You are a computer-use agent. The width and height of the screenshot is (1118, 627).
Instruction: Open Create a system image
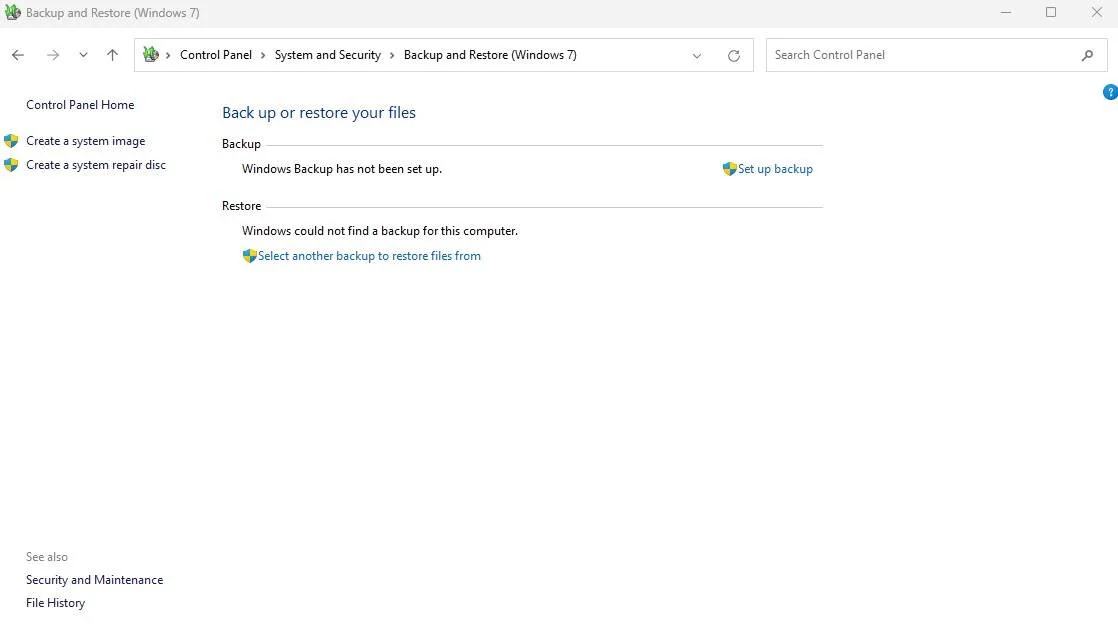coord(85,141)
